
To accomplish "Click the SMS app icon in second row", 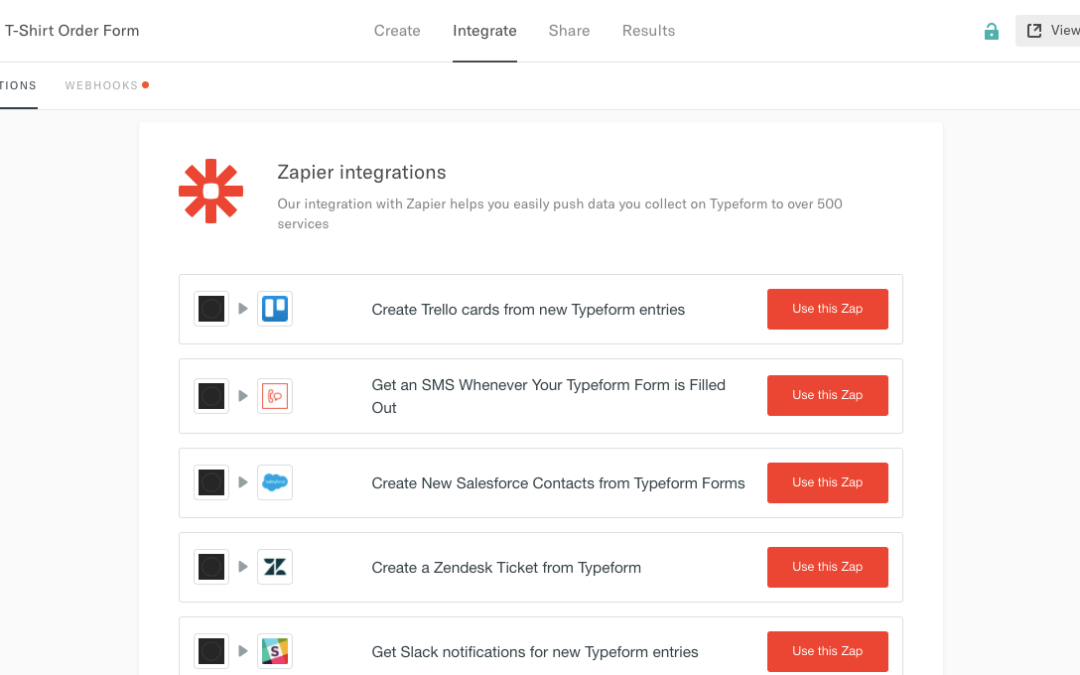I will (x=275, y=396).
